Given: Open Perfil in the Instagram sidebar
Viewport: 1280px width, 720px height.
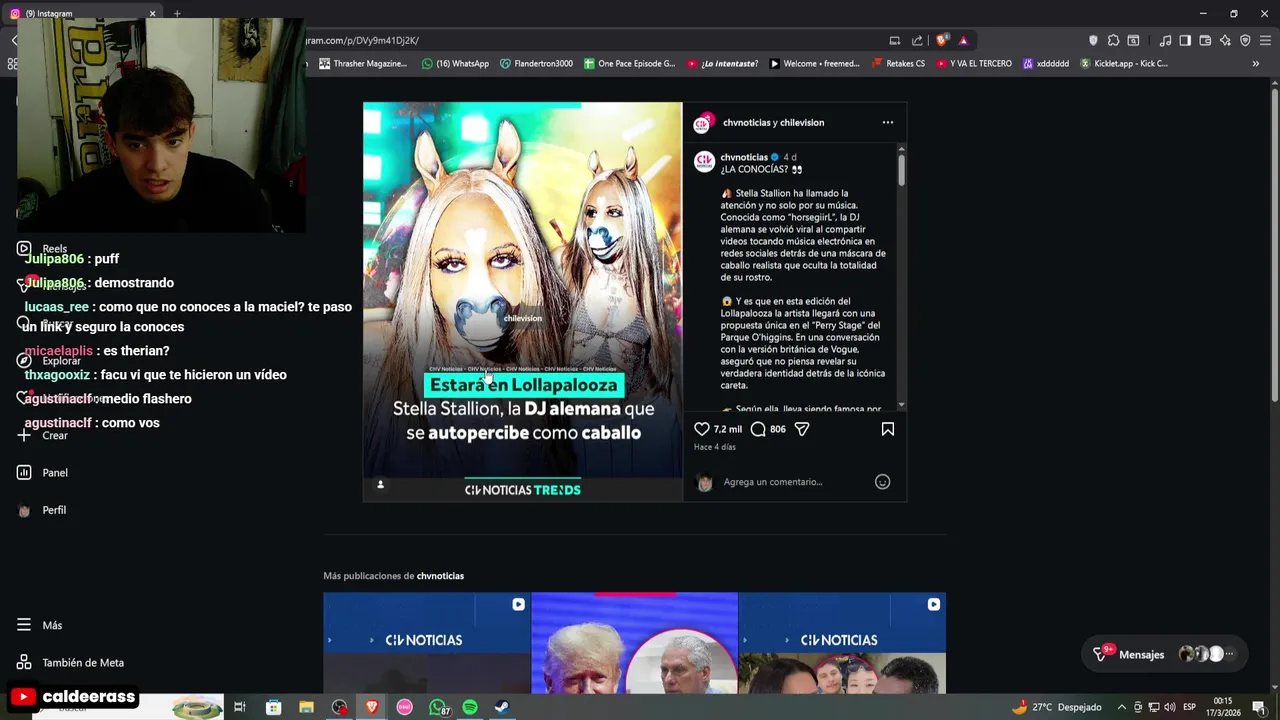Looking at the screenshot, I should (x=42, y=510).
